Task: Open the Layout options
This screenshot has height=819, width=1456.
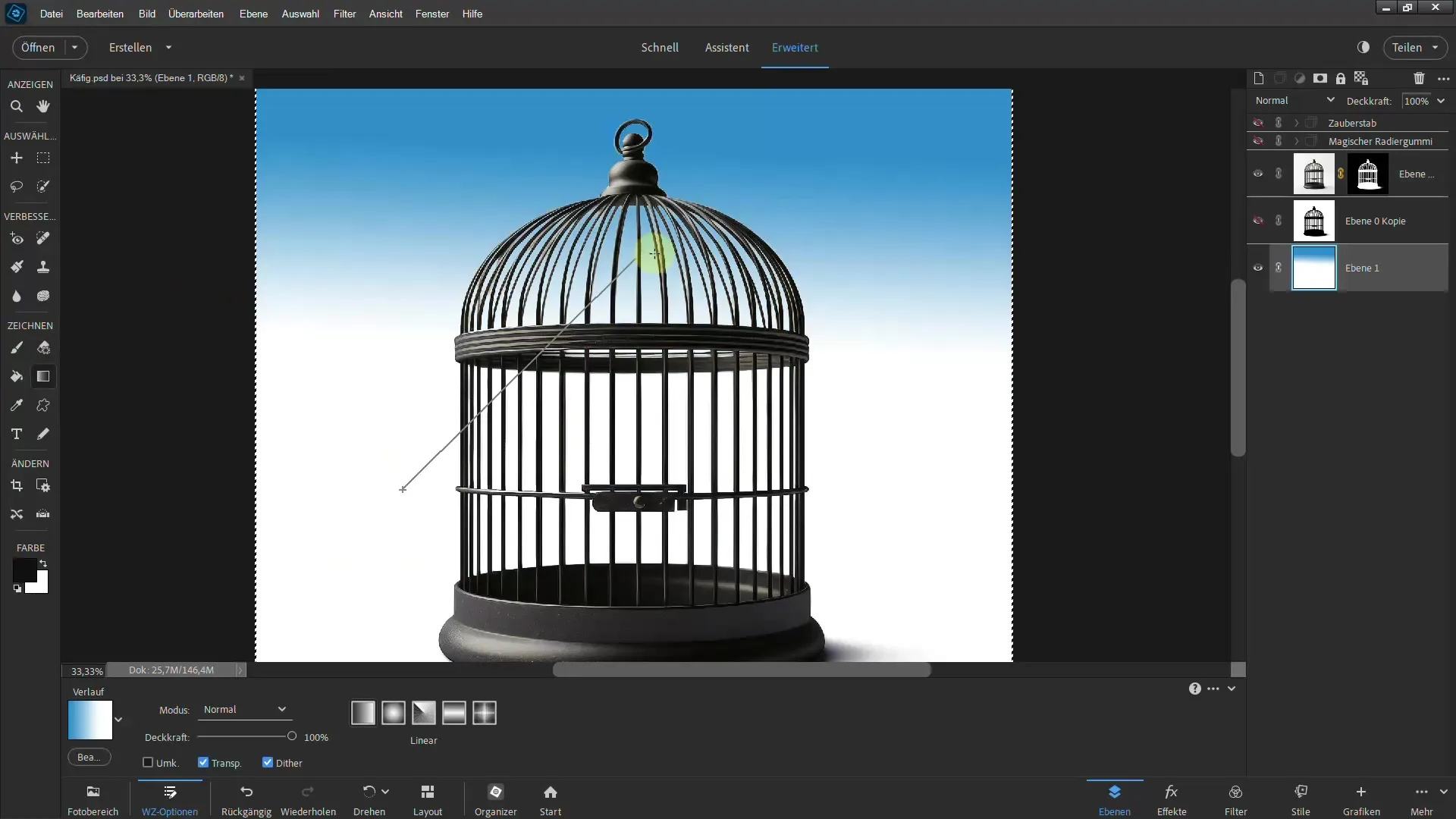Action: 427,800
